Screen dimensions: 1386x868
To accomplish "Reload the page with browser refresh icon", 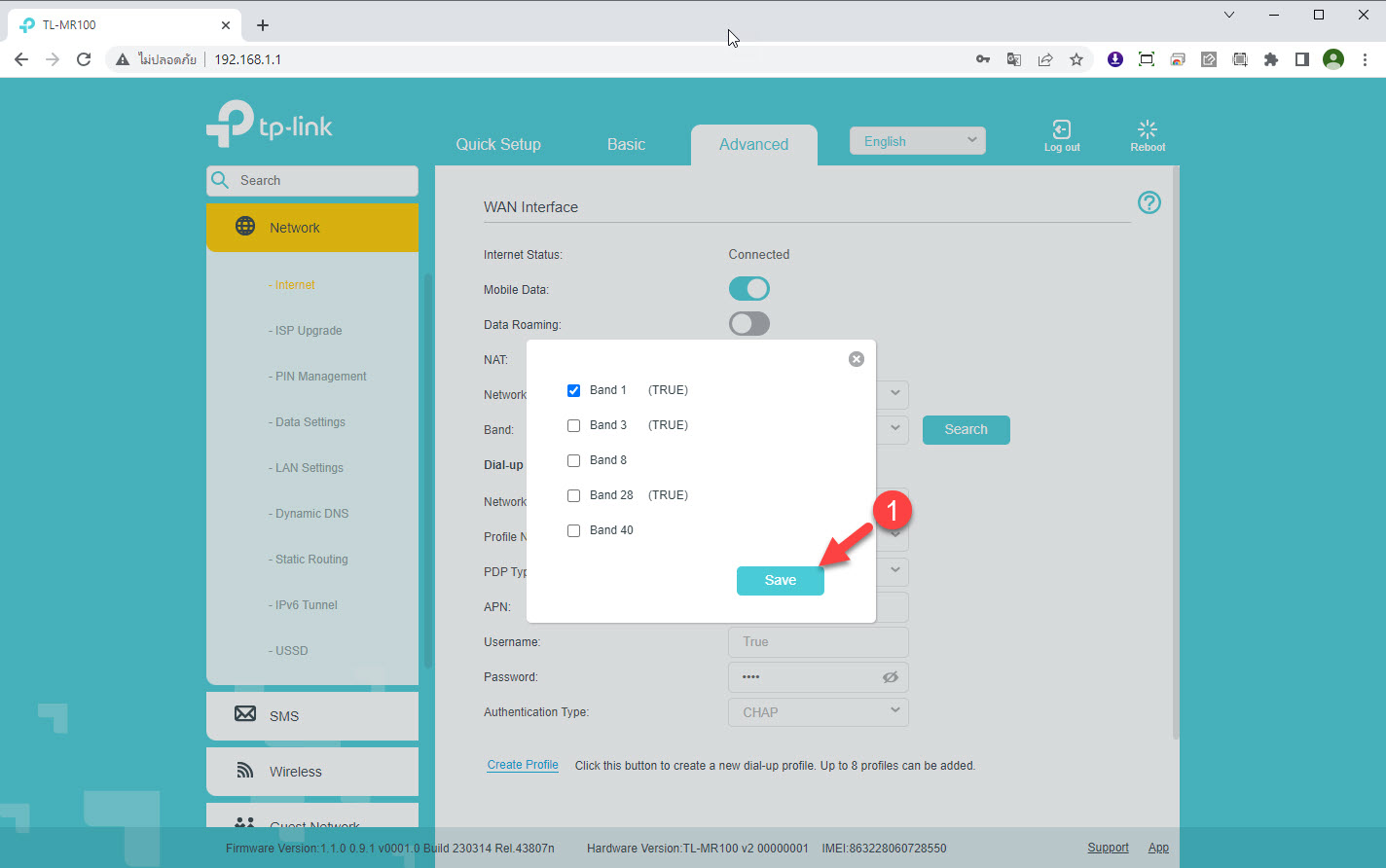I will click(84, 59).
